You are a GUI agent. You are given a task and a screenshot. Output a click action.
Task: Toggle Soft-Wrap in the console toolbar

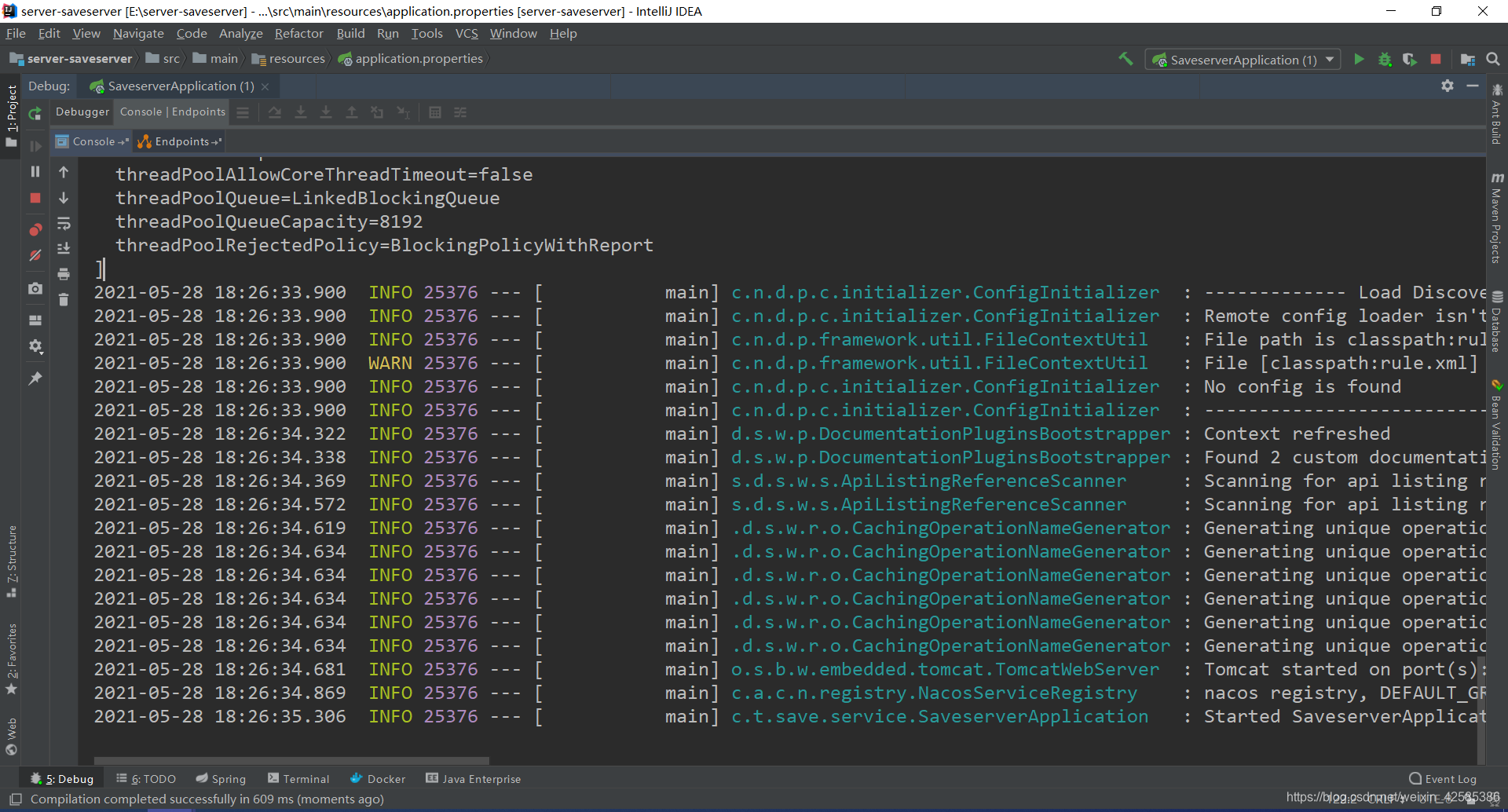tap(64, 225)
